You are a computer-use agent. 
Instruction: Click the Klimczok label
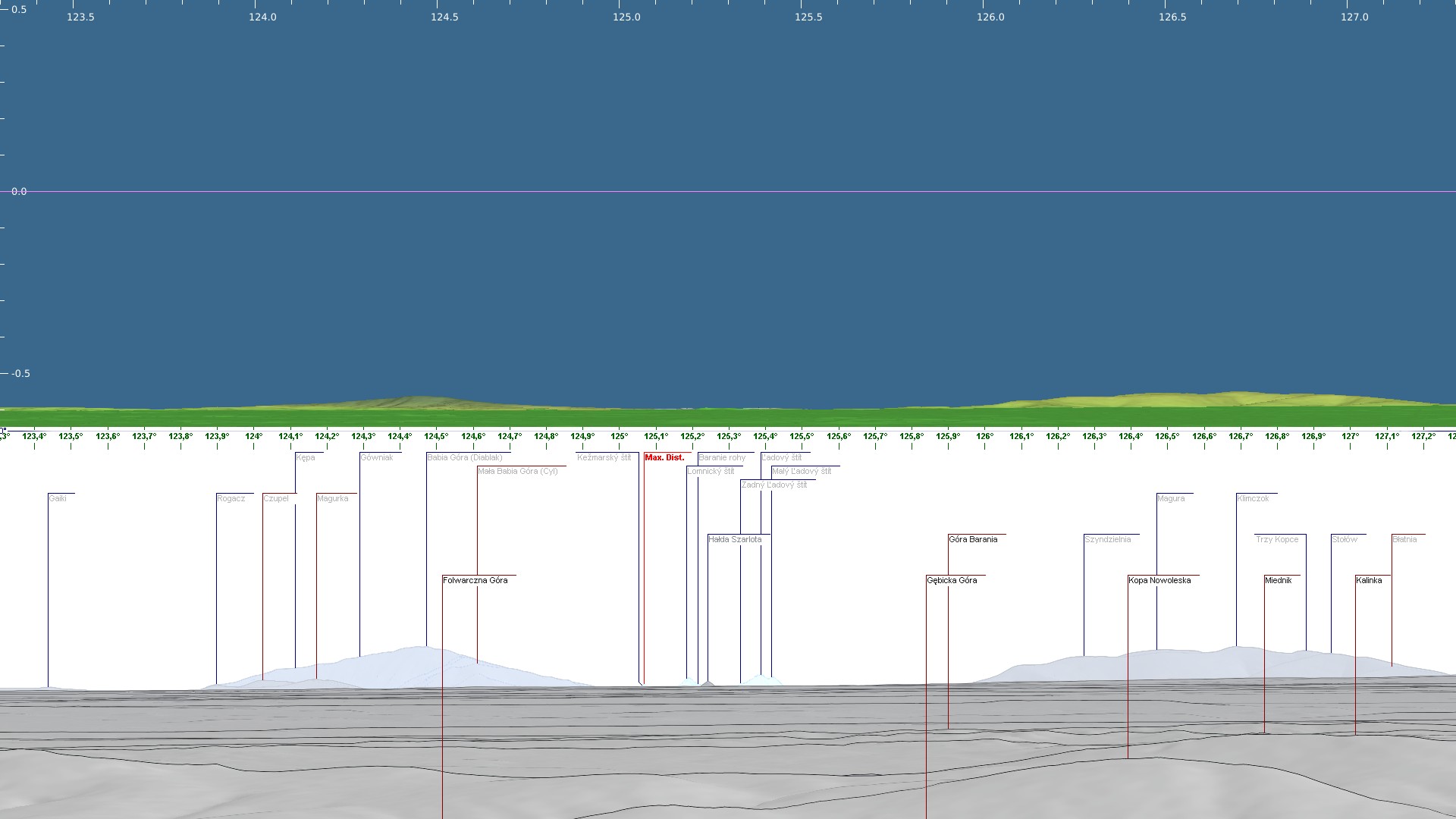pos(1253,498)
